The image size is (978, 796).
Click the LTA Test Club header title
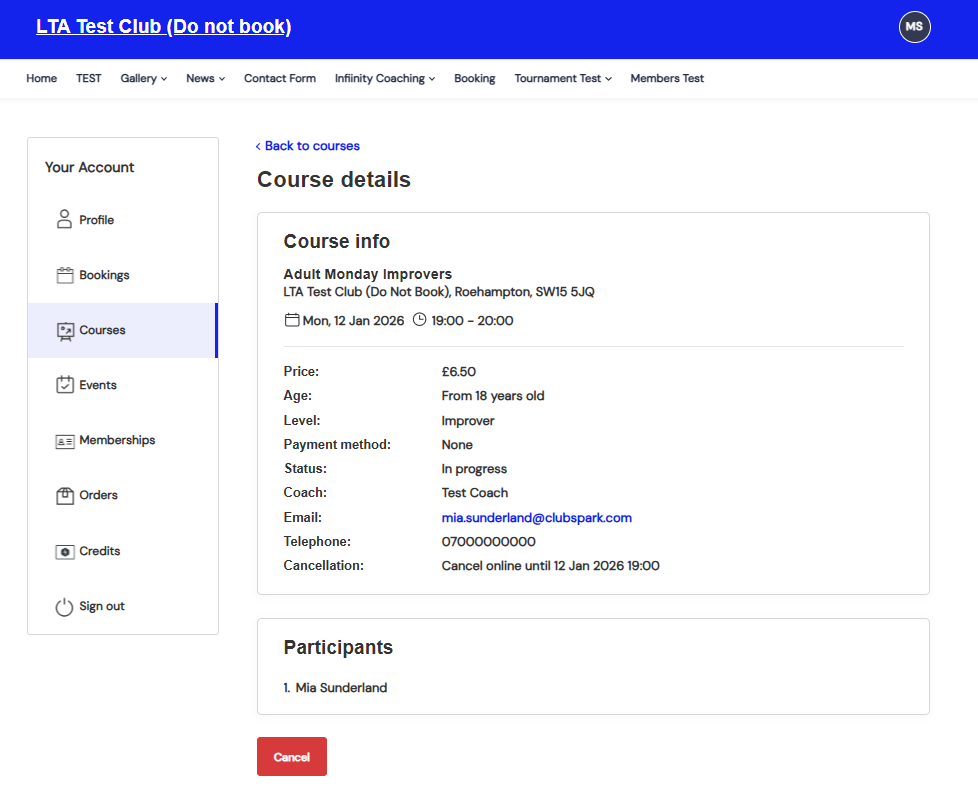163,27
